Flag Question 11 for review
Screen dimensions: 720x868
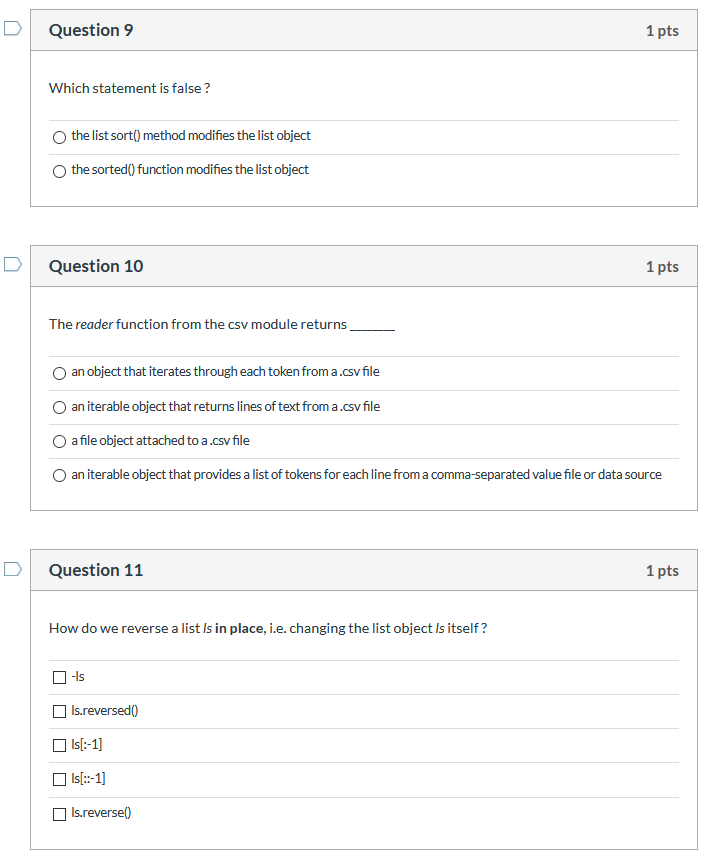[x=11, y=566]
